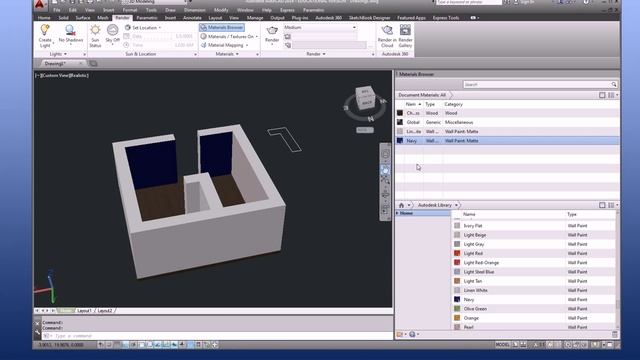Open the Draw menu
640x360 pixels.
(x=171, y=10)
